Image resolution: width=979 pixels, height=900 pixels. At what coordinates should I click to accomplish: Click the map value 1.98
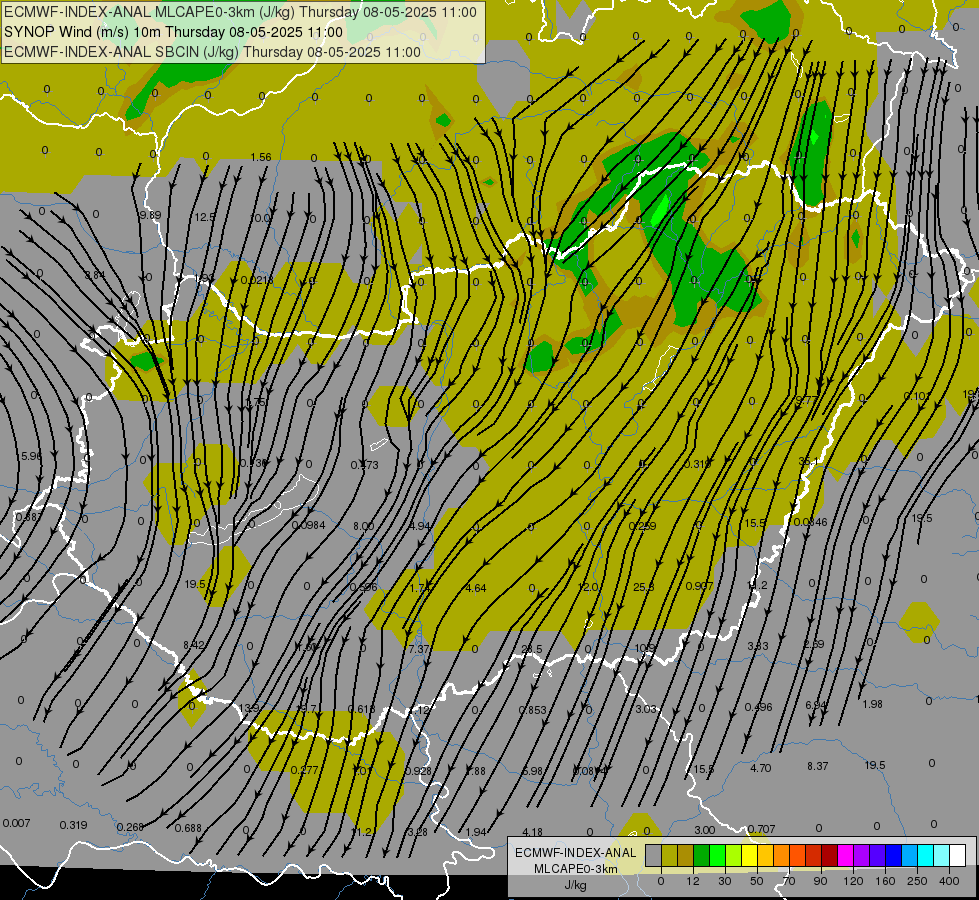(x=872, y=705)
